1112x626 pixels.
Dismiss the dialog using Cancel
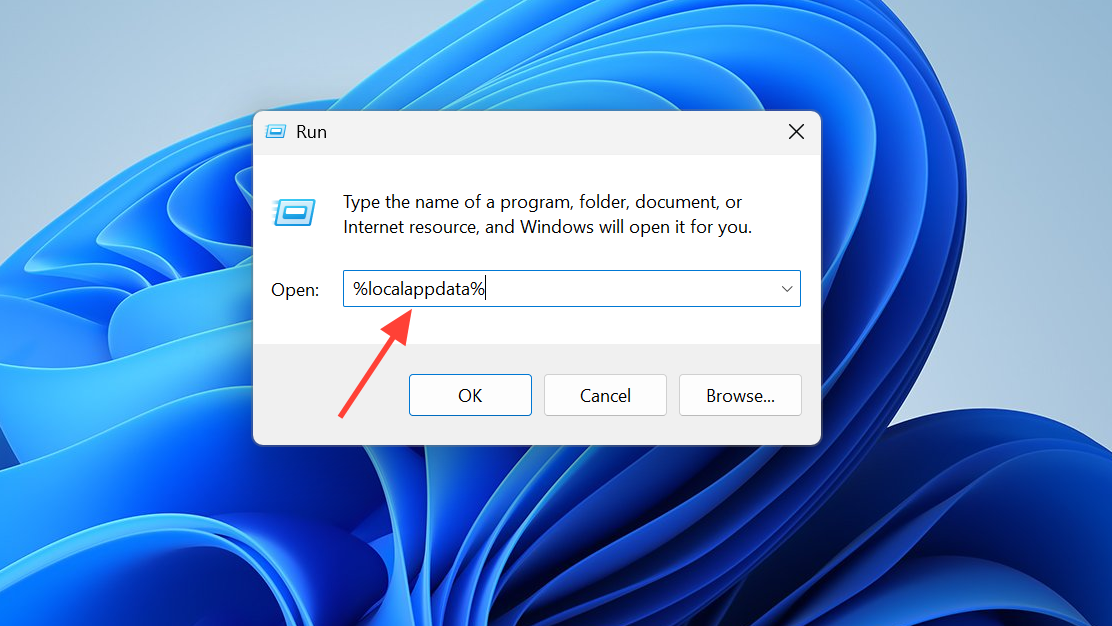605,395
